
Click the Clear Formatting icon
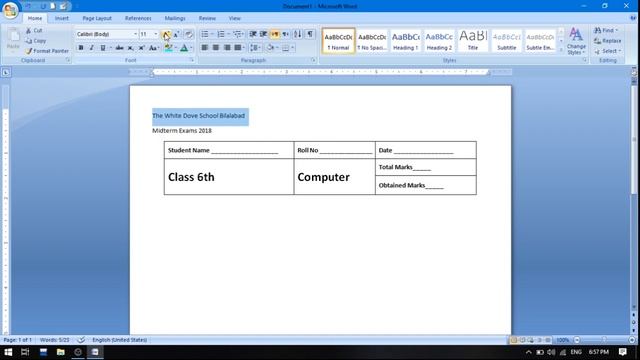pos(189,34)
